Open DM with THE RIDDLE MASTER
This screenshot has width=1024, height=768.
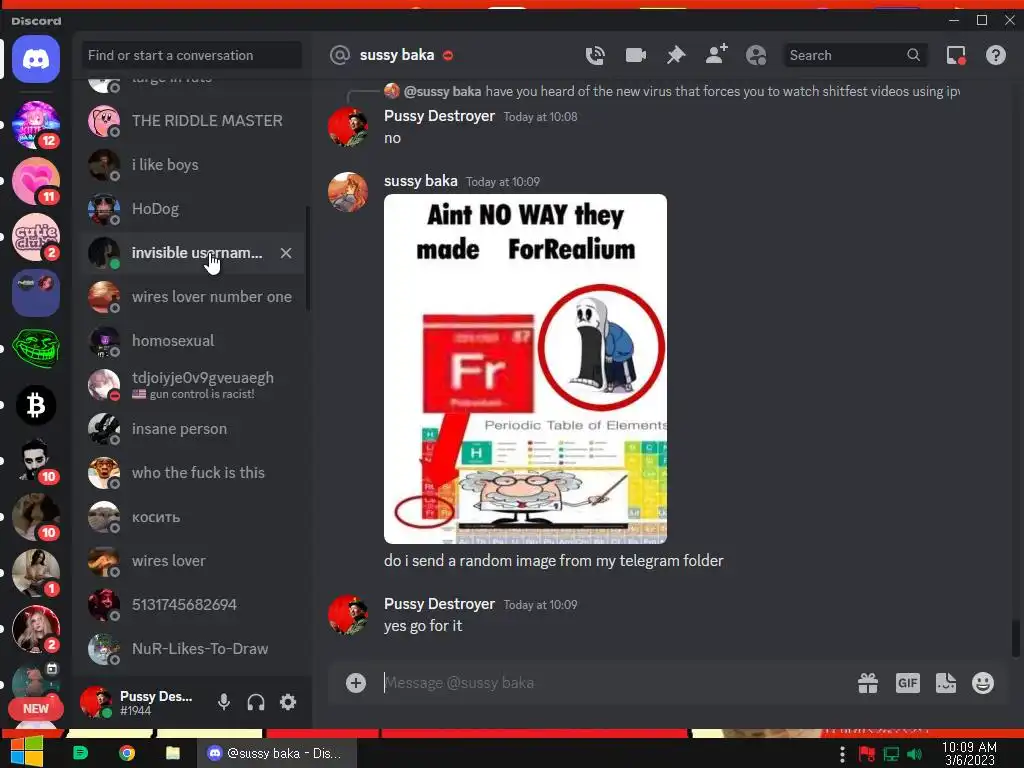[x=193, y=121]
